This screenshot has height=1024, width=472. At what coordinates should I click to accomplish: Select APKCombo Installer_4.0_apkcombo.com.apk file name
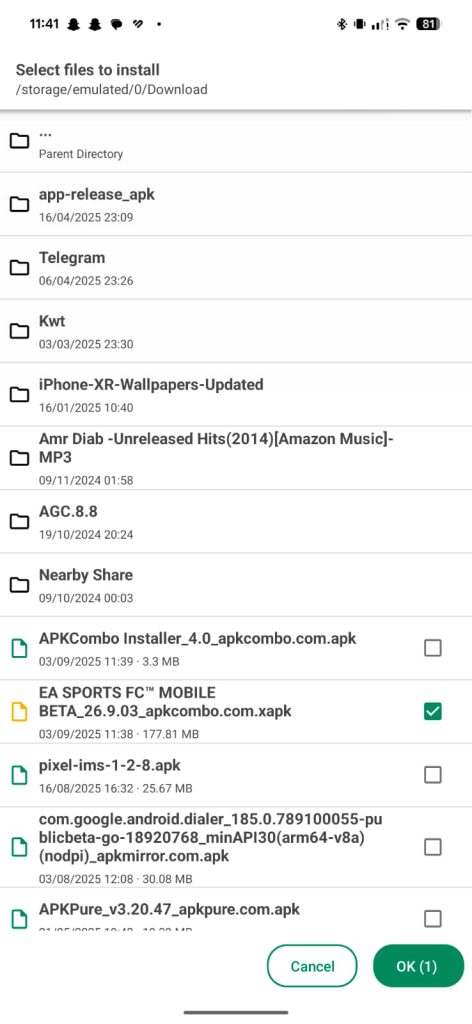pyautogui.click(x=198, y=638)
